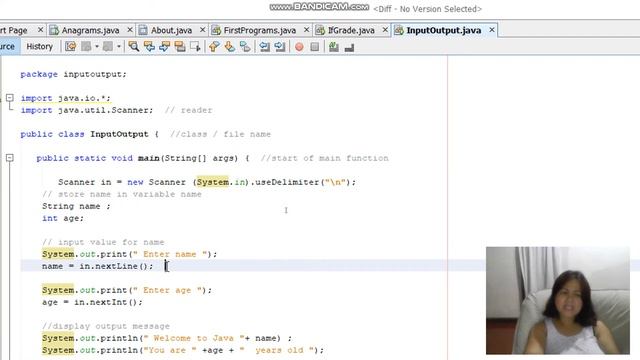Screen dimensions: 640x360
Task: Click the '// input value for name' comment
Action: (x=103, y=242)
